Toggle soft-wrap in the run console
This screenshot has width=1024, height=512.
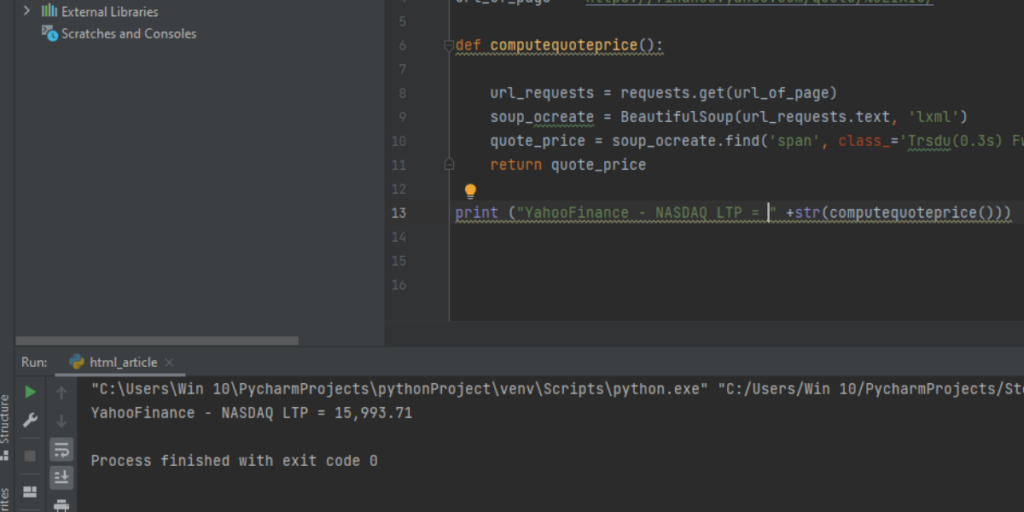point(61,449)
